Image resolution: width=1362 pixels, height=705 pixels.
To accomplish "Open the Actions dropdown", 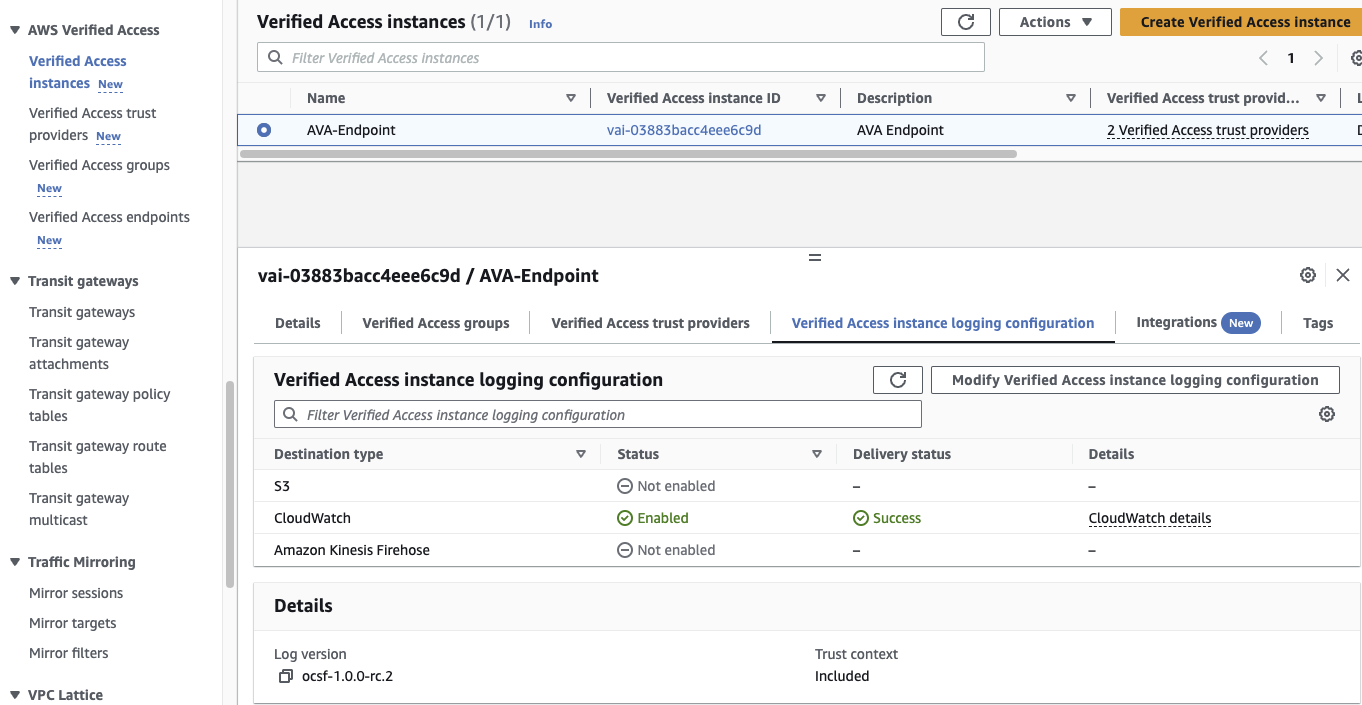I will [1055, 21].
